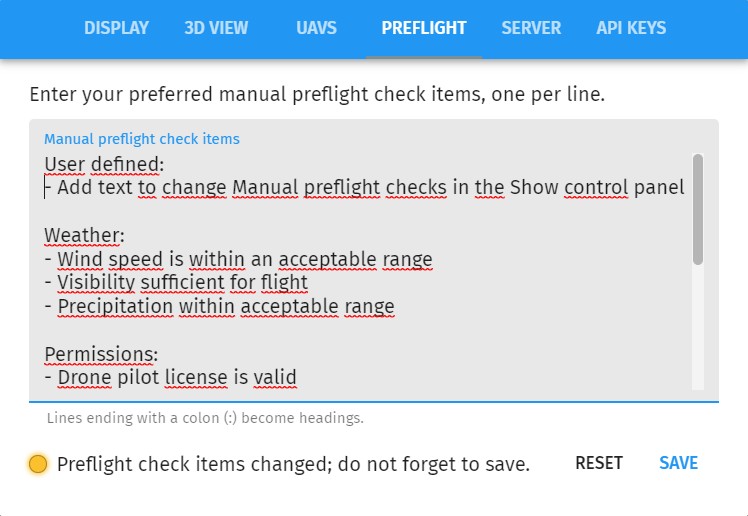748x516 pixels.
Task: Place cursor in the 'User defined:' heading line
Action: point(104,163)
